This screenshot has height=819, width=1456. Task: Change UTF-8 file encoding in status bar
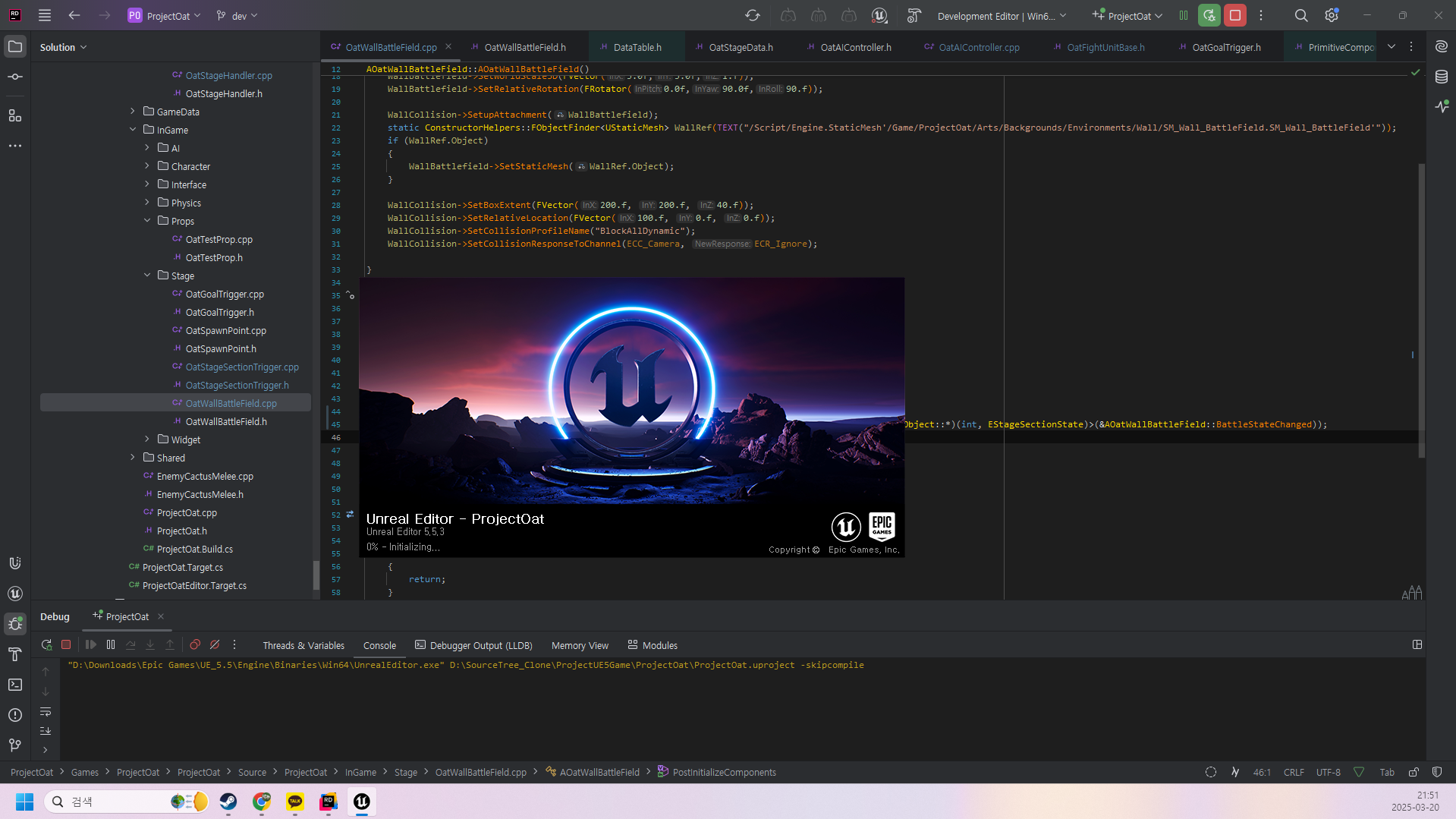click(1329, 772)
